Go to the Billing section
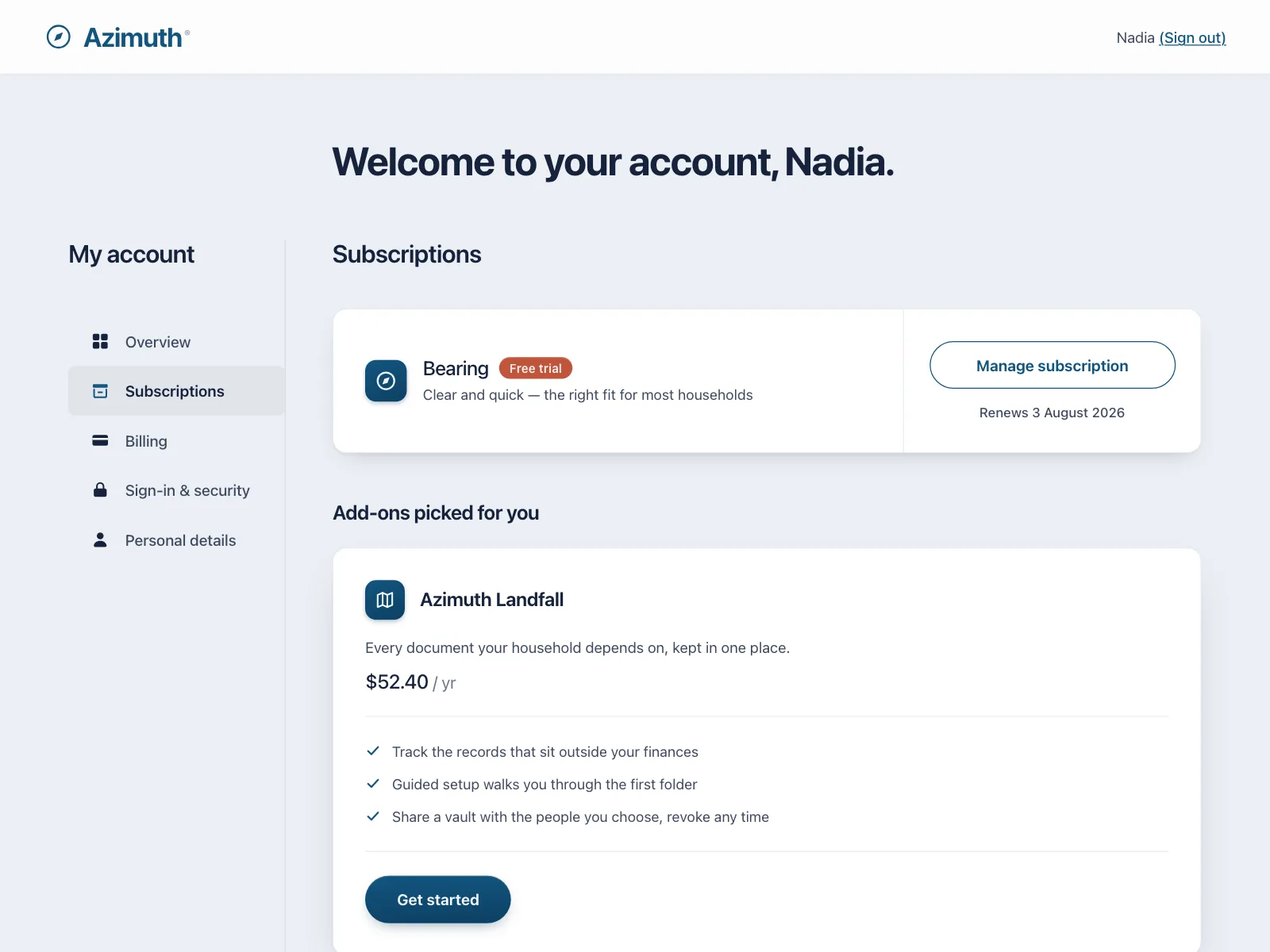This screenshot has width=1270, height=952. 176,441
